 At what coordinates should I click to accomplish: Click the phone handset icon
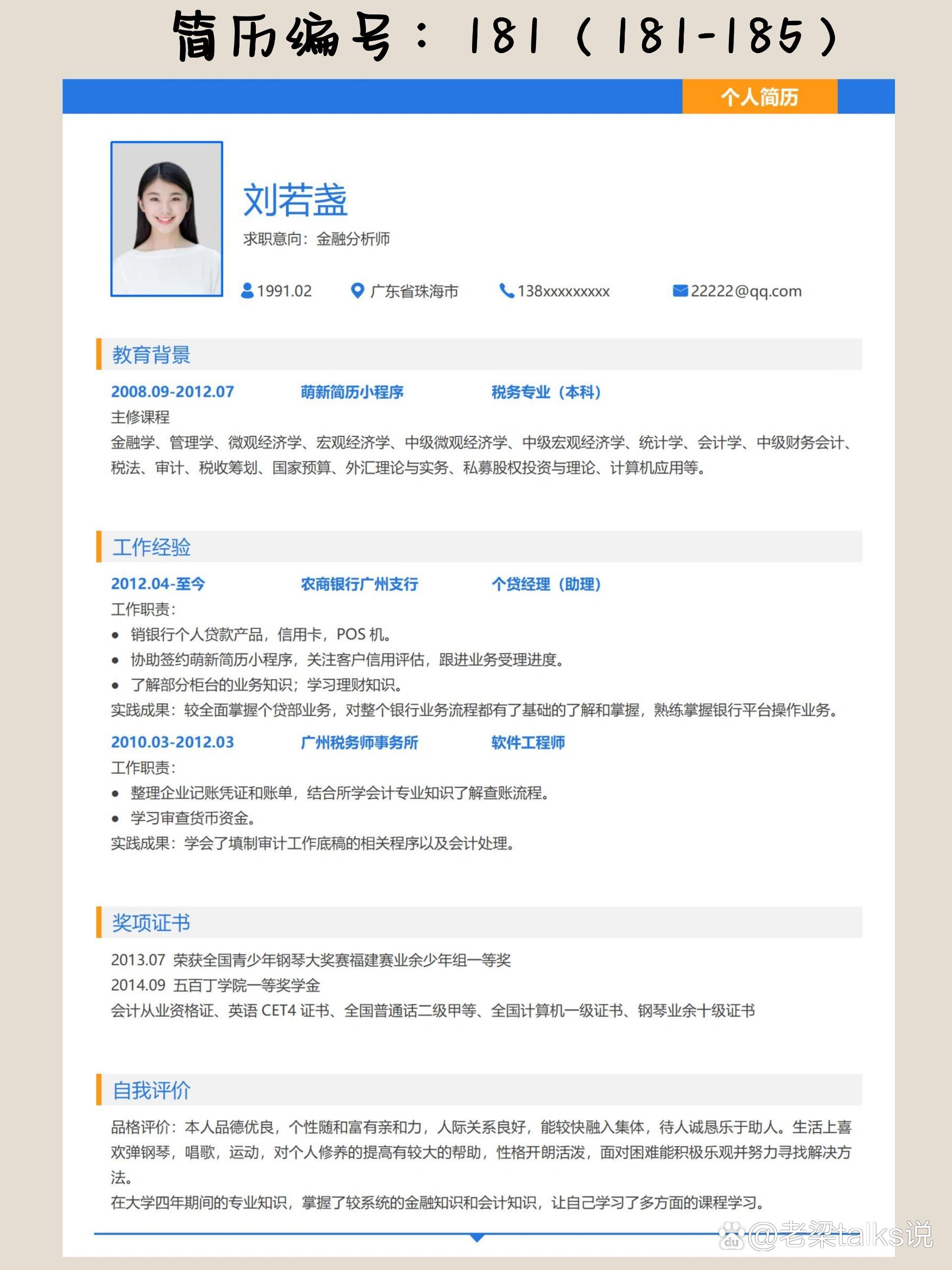pyautogui.click(x=507, y=291)
